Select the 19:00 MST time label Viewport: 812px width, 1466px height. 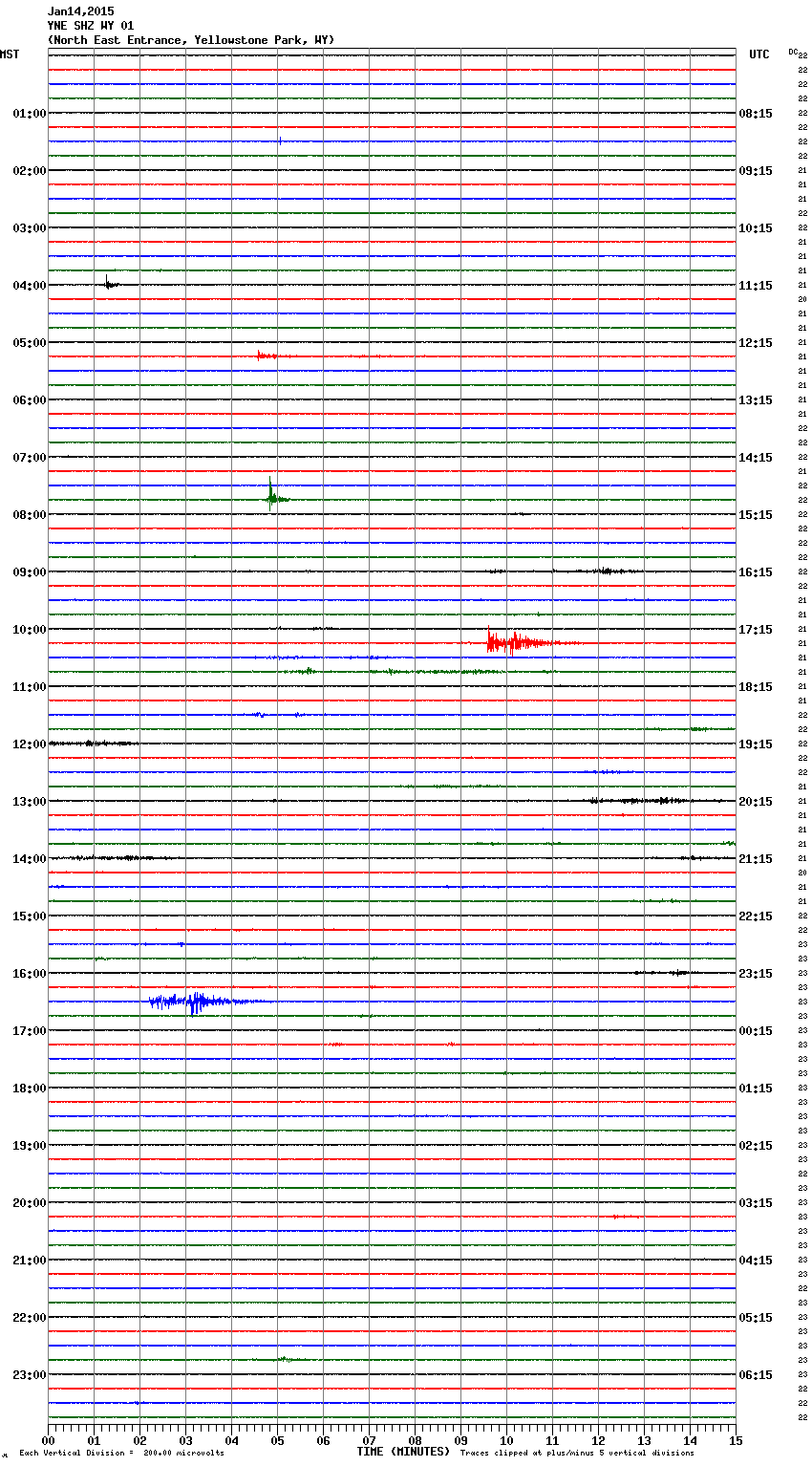(29, 1146)
